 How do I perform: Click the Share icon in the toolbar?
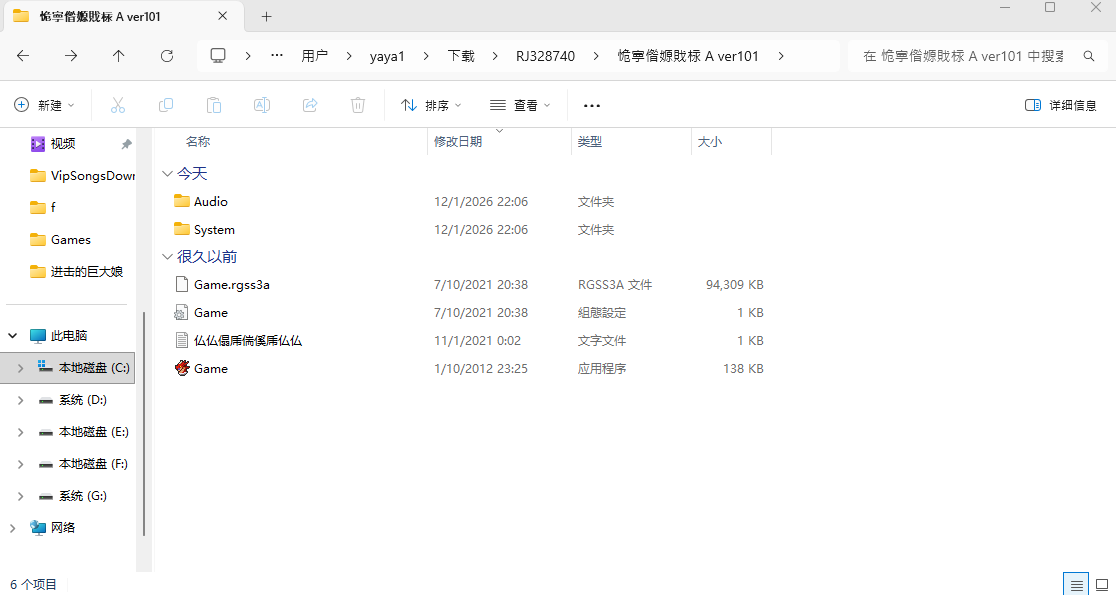[309, 104]
